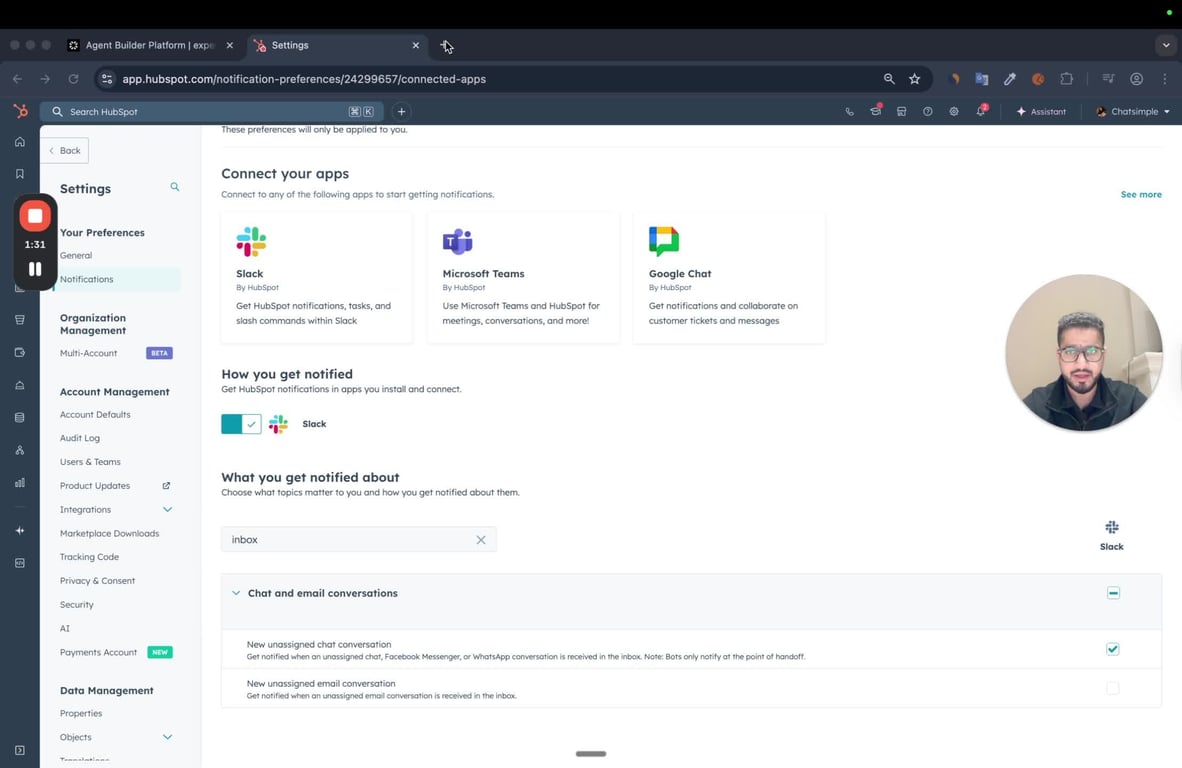Click the browser address bar URL

tap(304, 79)
